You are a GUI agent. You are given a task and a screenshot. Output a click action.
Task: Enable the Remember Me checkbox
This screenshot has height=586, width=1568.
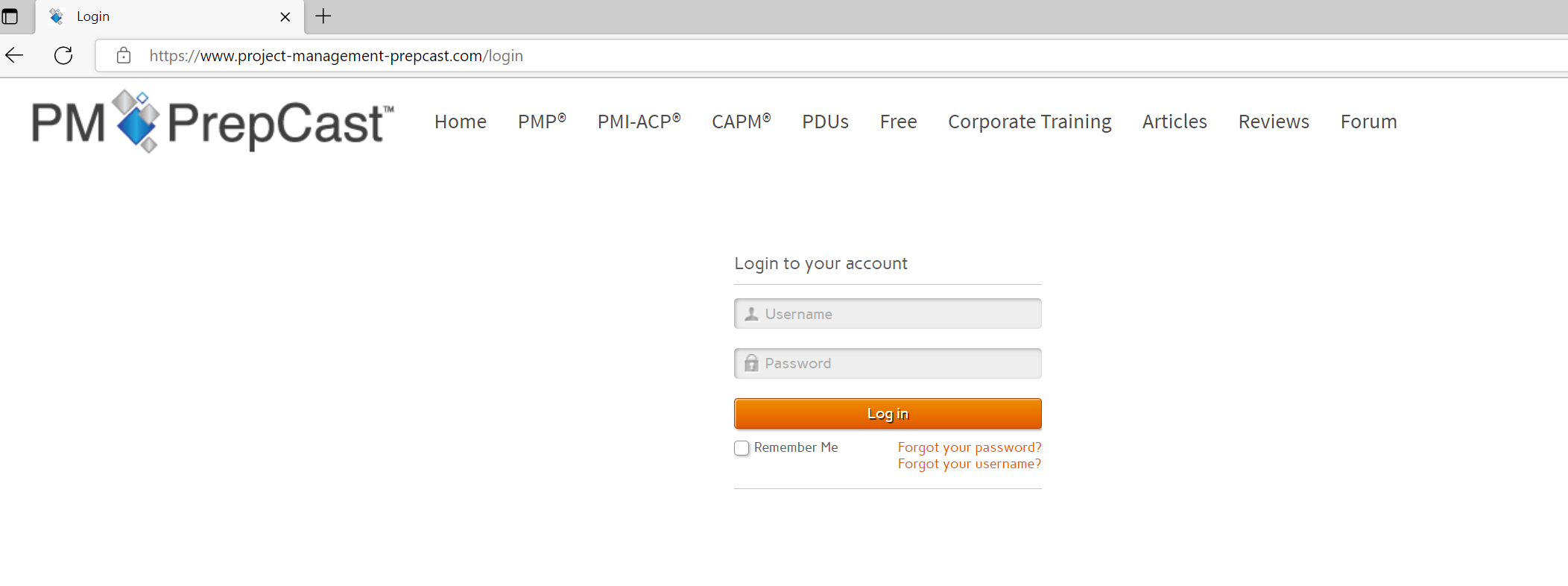[742, 448]
